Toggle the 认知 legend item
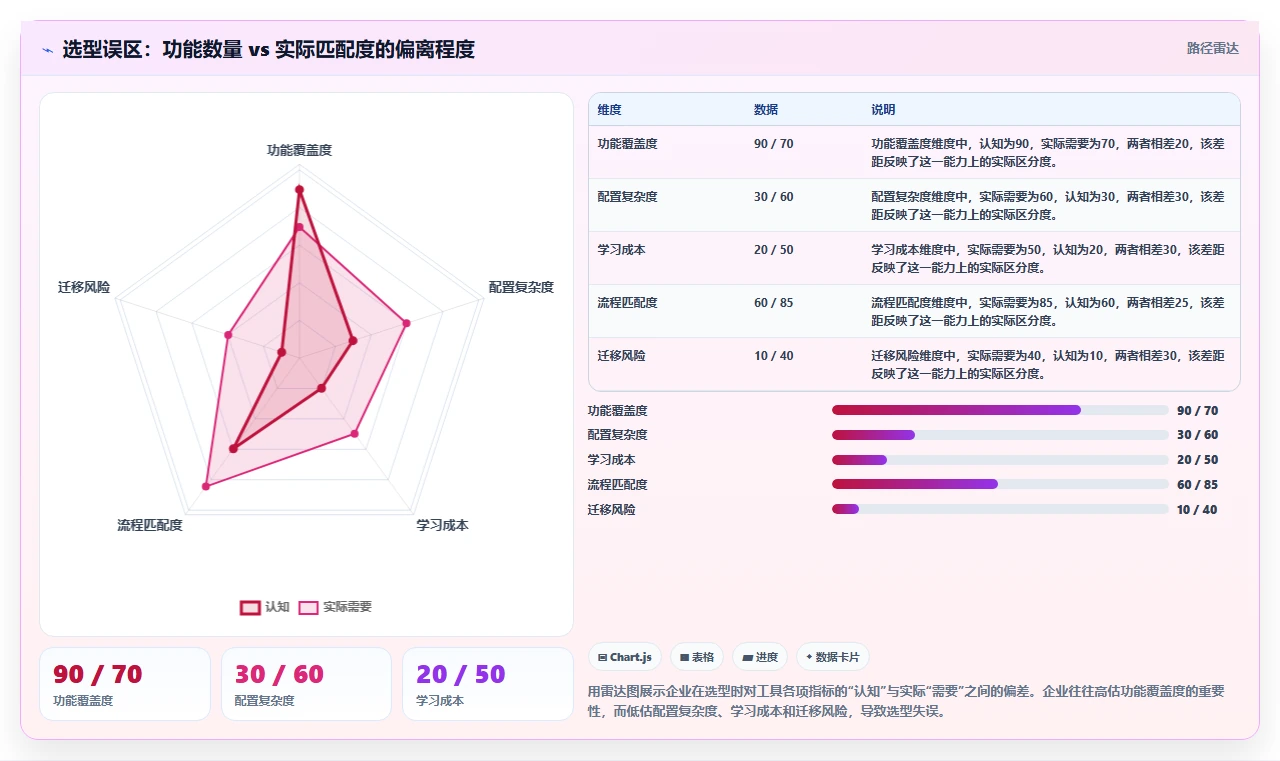1280x761 pixels. 265,607
